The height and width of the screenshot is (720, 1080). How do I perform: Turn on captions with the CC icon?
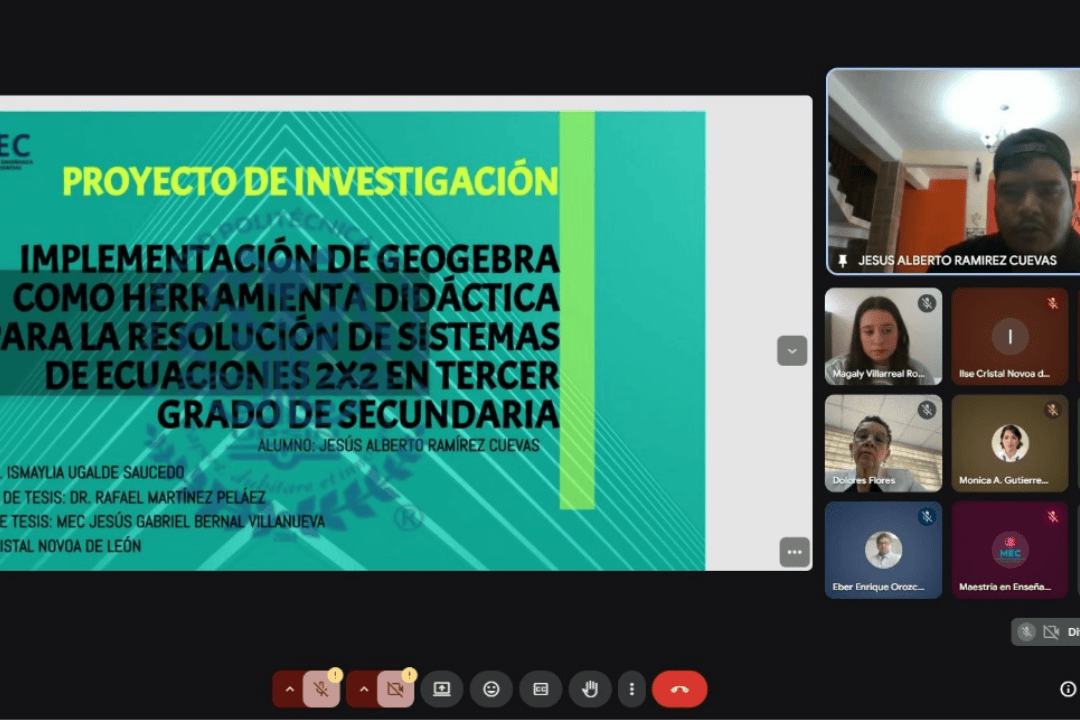(540, 689)
